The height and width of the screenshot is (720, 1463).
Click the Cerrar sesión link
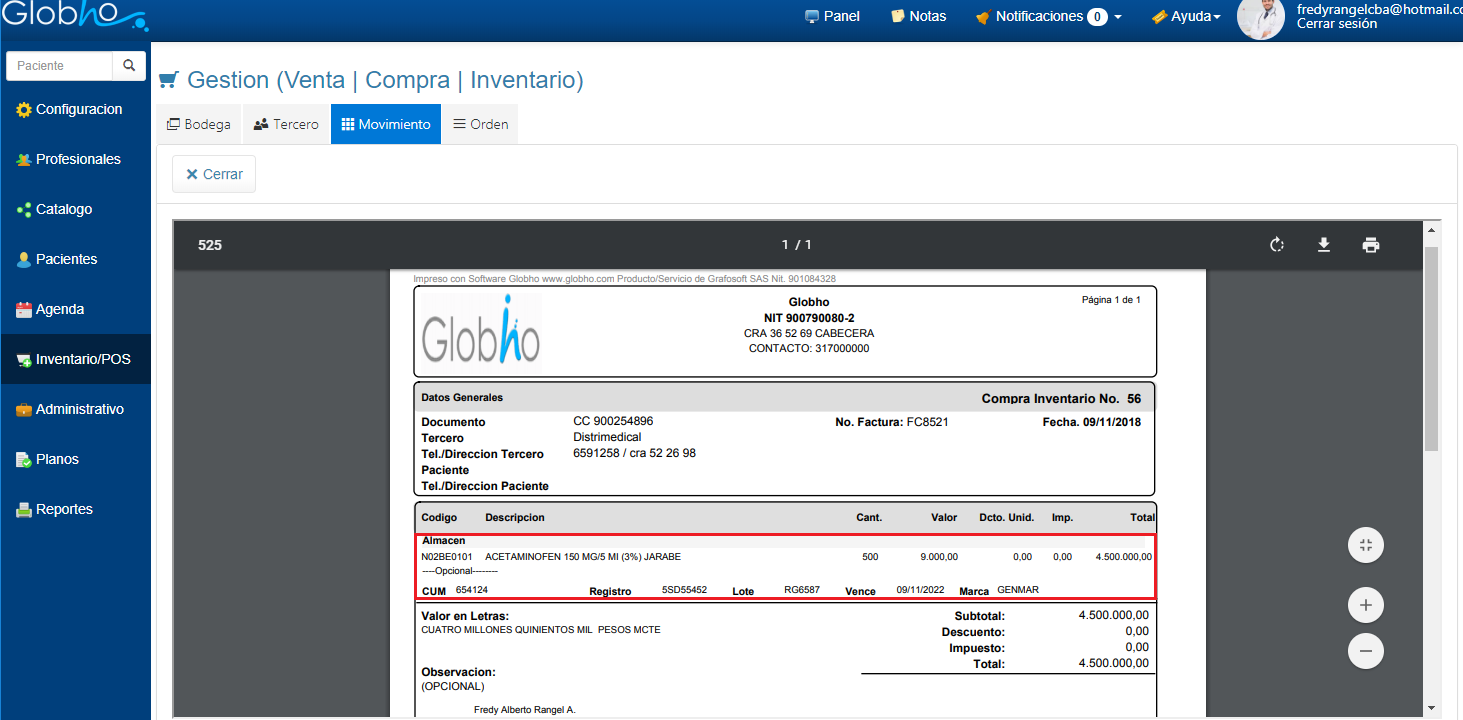1336,24
